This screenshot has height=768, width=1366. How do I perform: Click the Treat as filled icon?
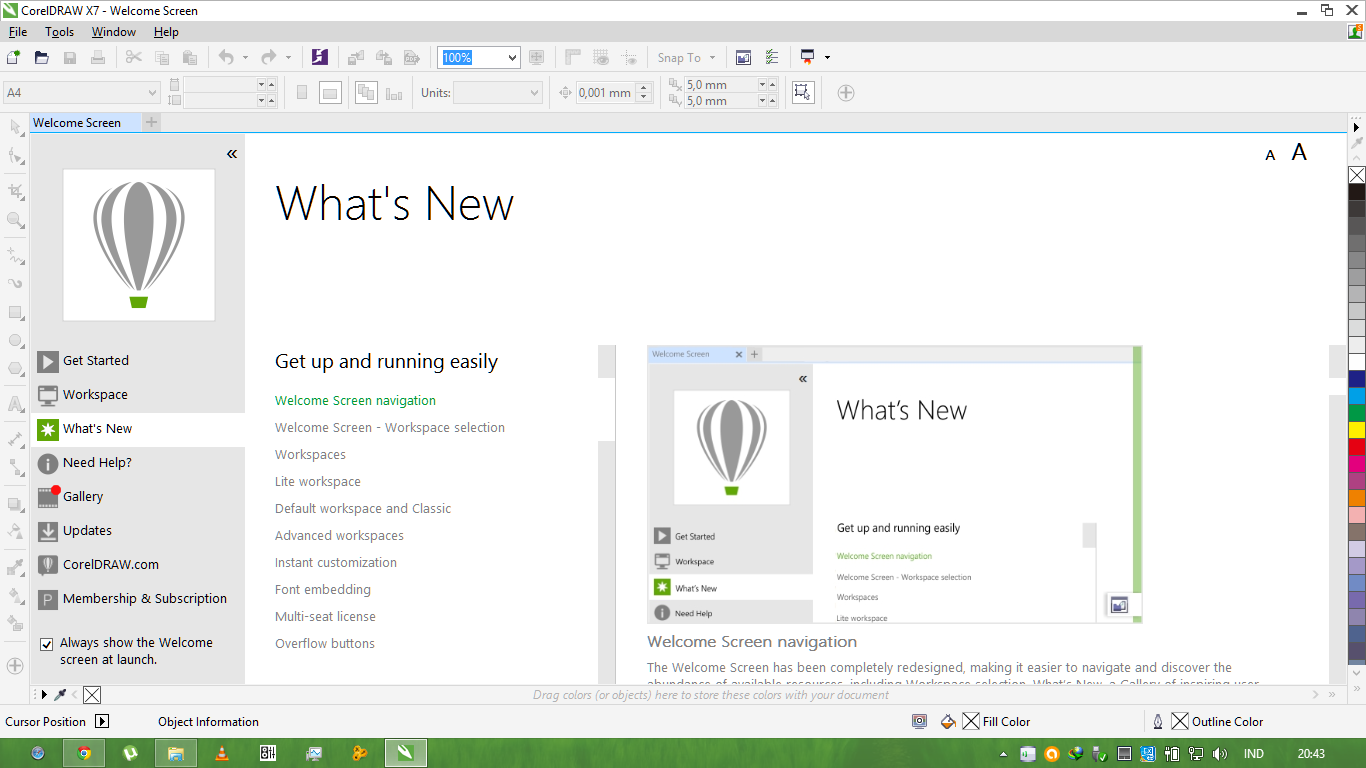pyautogui.click(x=803, y=93)
